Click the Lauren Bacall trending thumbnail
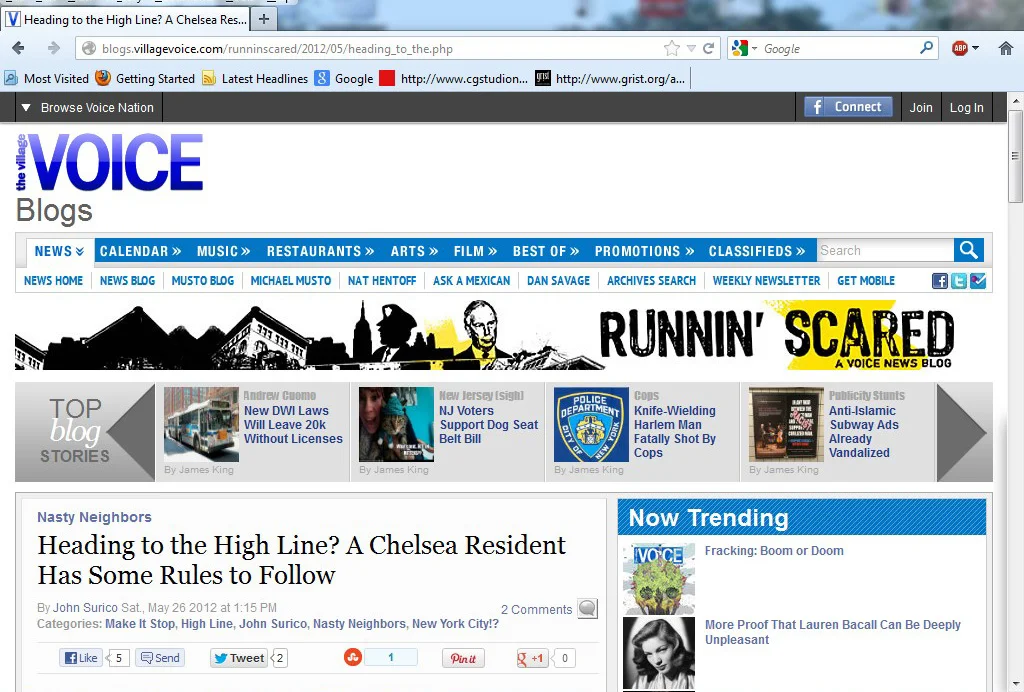 659,653
